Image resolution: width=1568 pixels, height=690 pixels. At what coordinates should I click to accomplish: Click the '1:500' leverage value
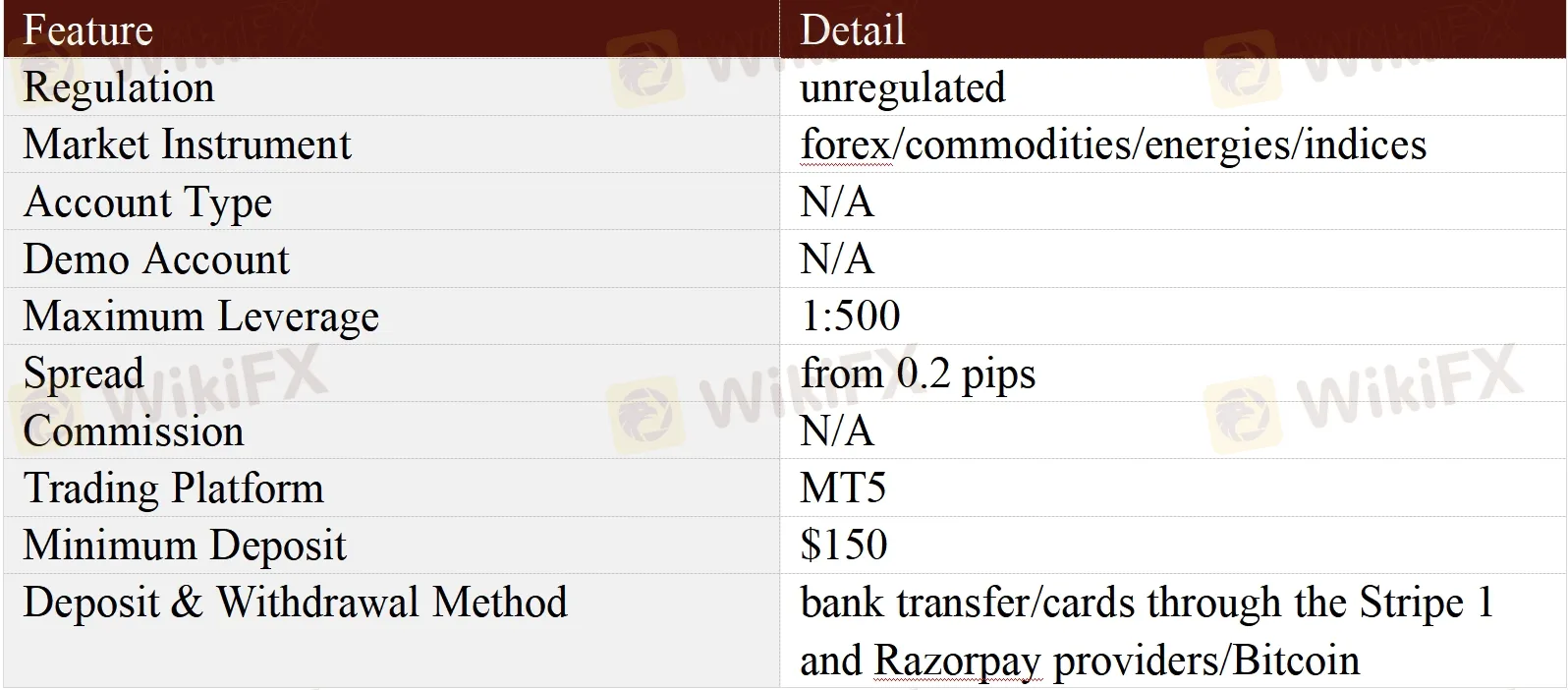tap(850, 316)
